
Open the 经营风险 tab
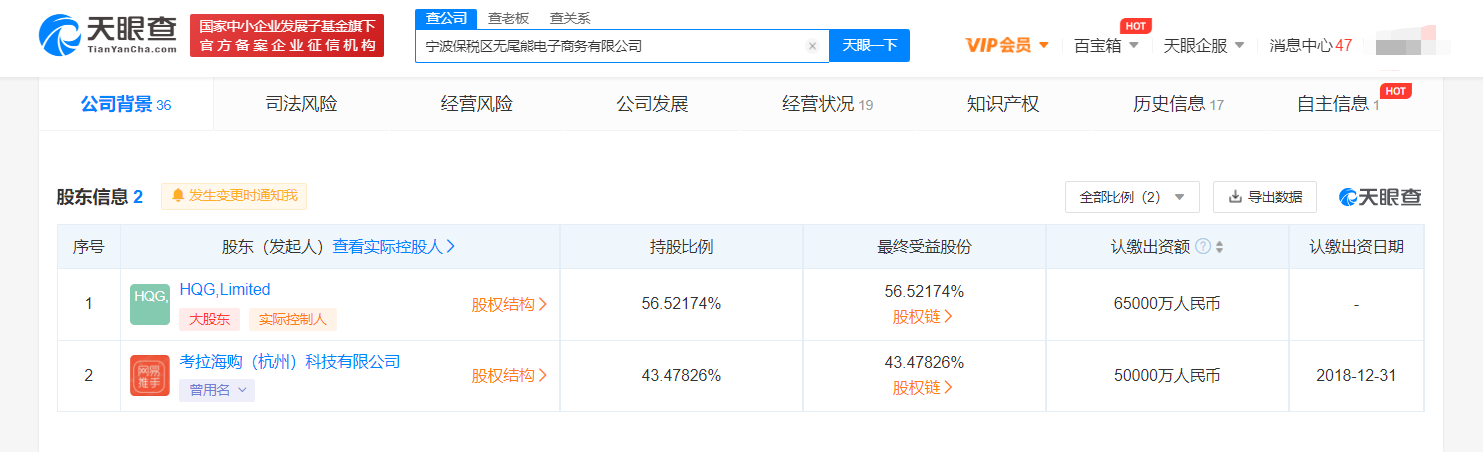point(477,104)
